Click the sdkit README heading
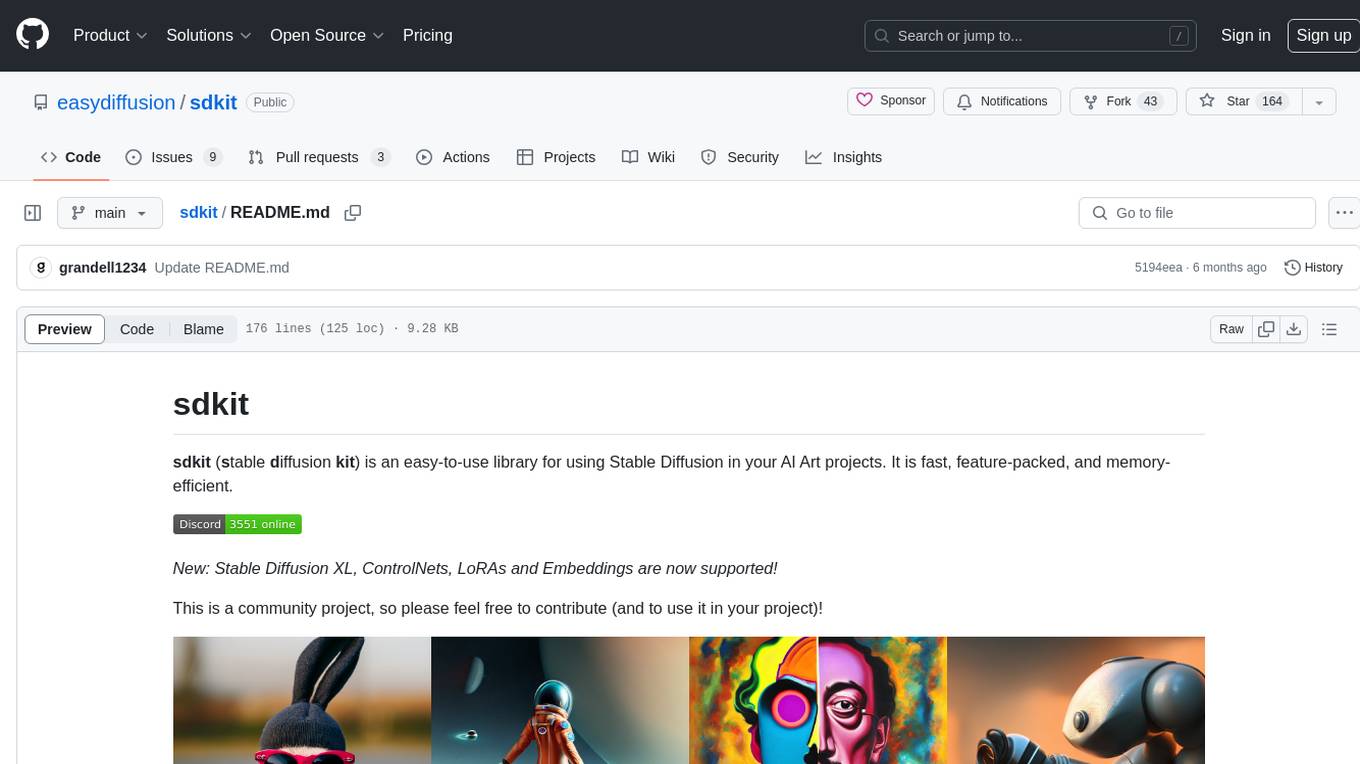Image resolution: width=1360 pixels, height=764 pixels. 211,404
